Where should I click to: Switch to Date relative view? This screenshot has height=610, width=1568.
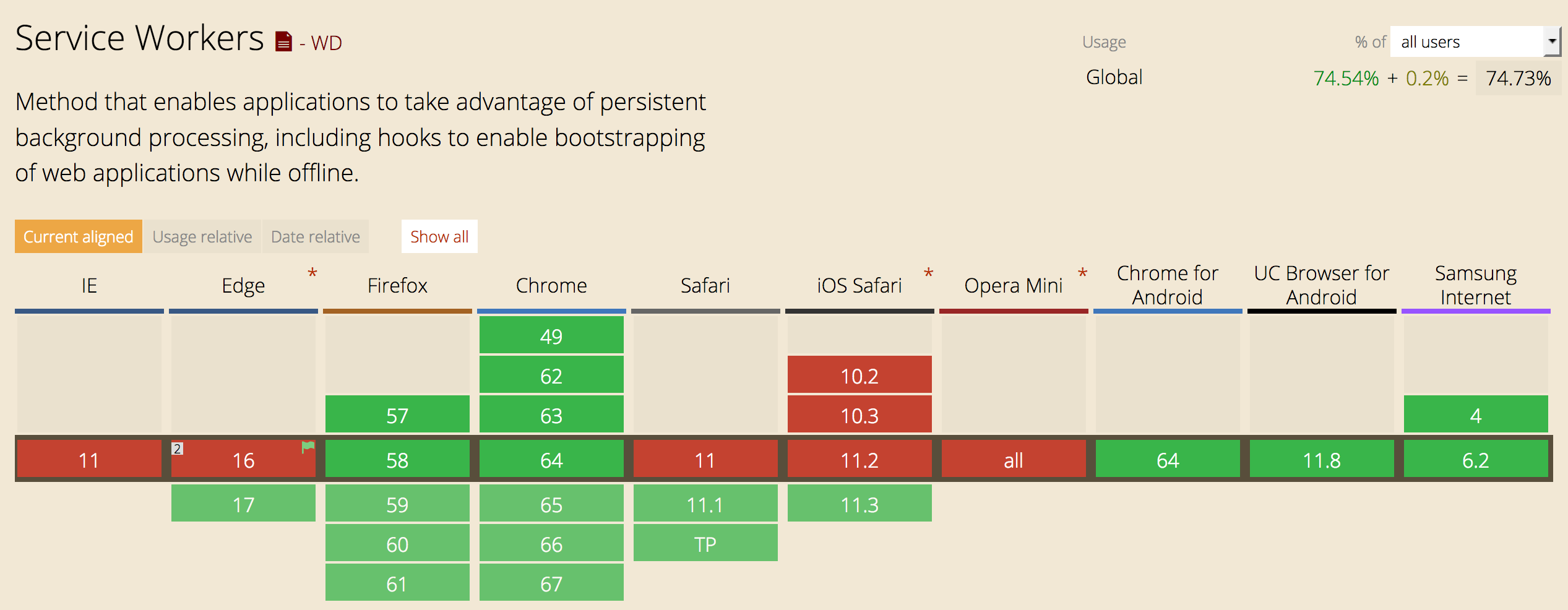tap(315, 236)
